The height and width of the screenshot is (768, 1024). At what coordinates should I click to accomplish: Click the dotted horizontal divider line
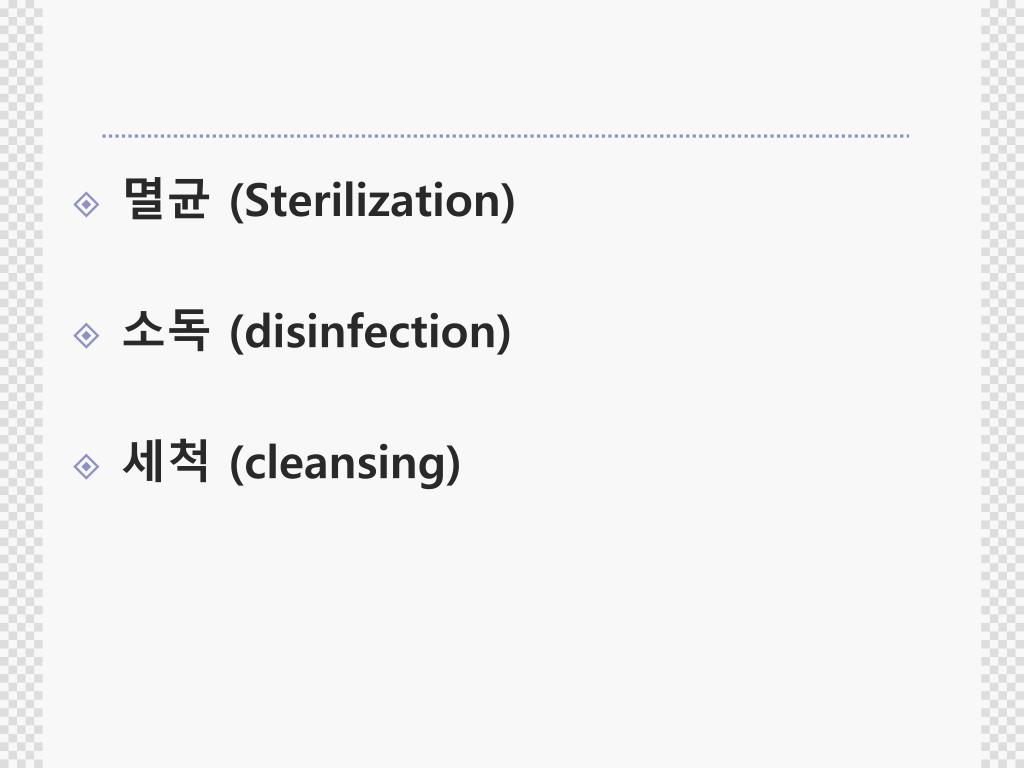505,136
